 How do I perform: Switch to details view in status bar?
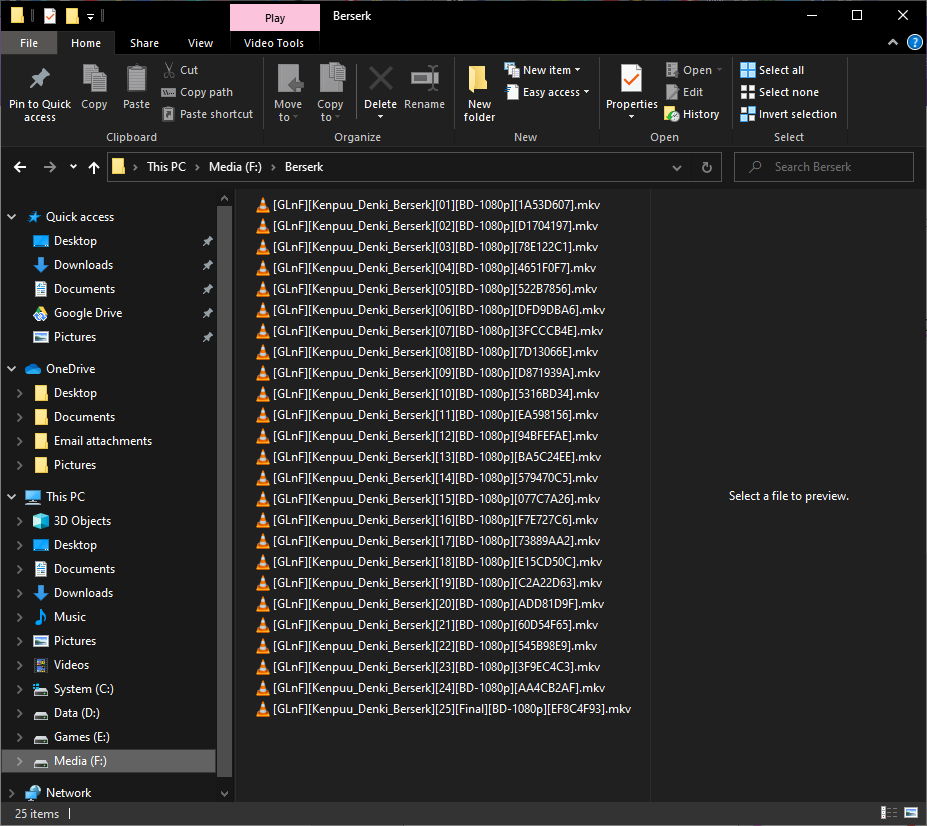[x=889, y=814]
